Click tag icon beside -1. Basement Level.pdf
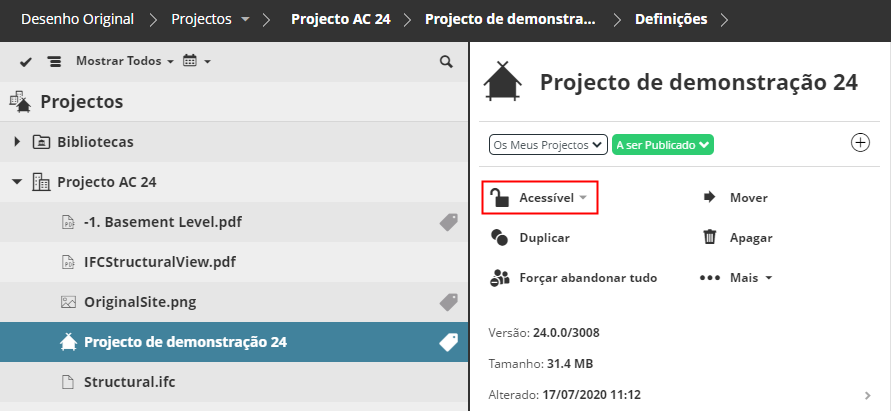The image size is (891, 411). (448, 222)
